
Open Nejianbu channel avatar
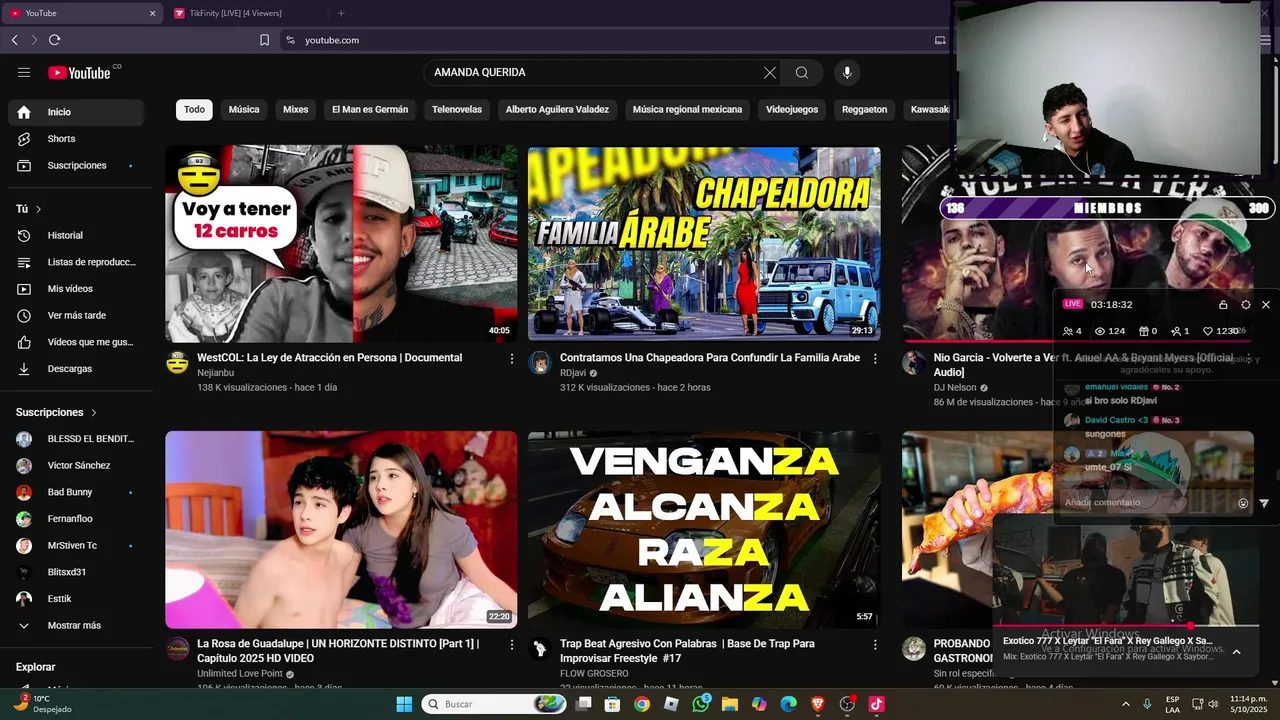[x=177, y=363]
